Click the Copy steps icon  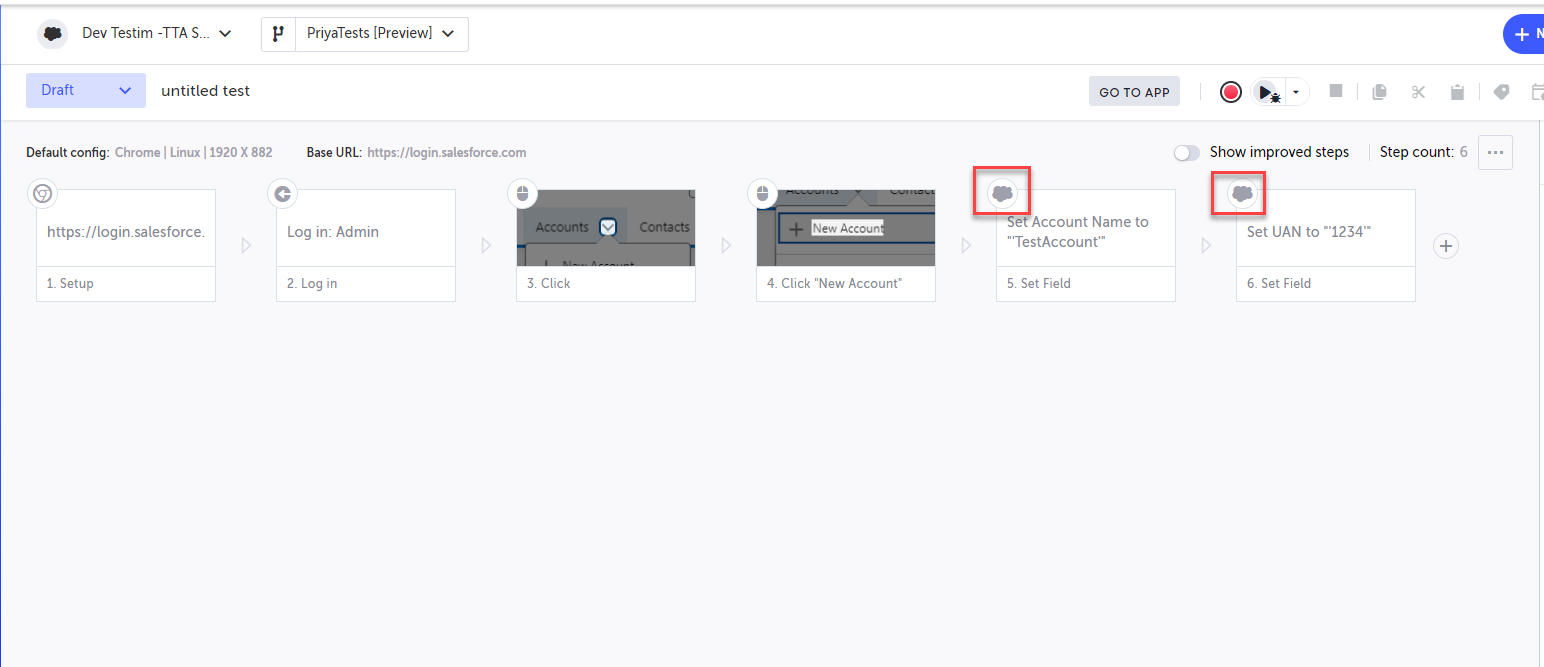[x=1379, y=92]
